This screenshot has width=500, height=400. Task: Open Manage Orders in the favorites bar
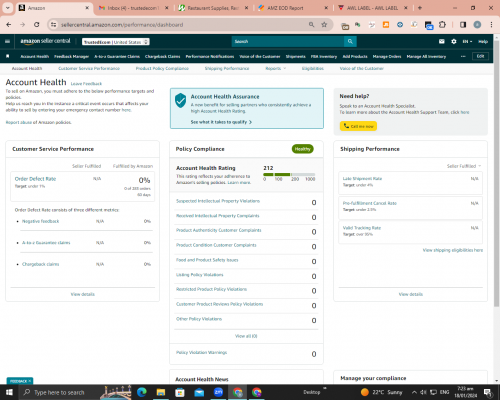click(x=387, y=56)
